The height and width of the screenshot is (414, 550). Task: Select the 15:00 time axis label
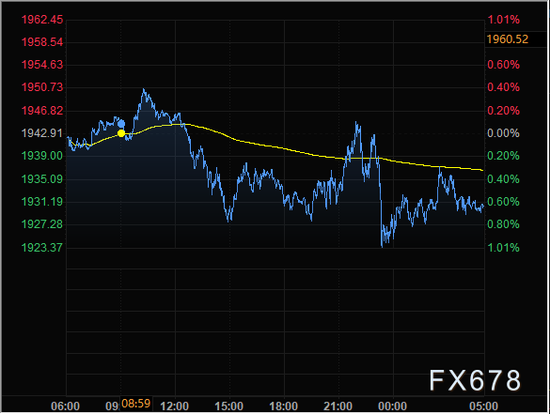pyautogui.click(x=229, y=406)
